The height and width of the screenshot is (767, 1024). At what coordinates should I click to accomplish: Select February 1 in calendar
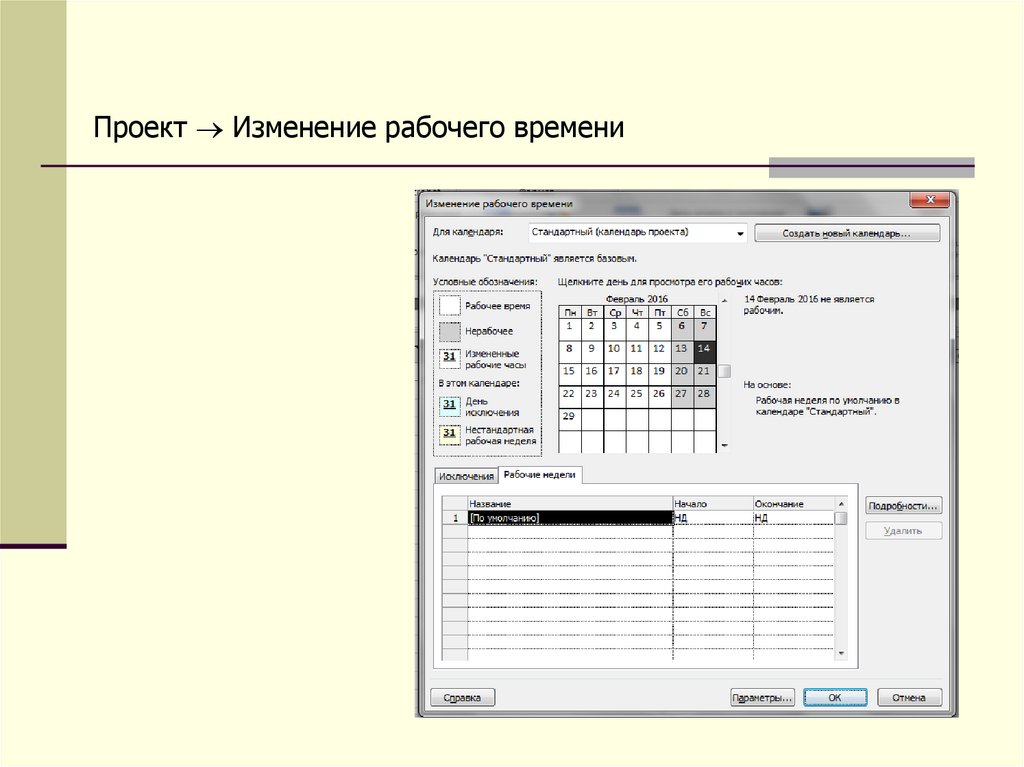tap(569, 327)
